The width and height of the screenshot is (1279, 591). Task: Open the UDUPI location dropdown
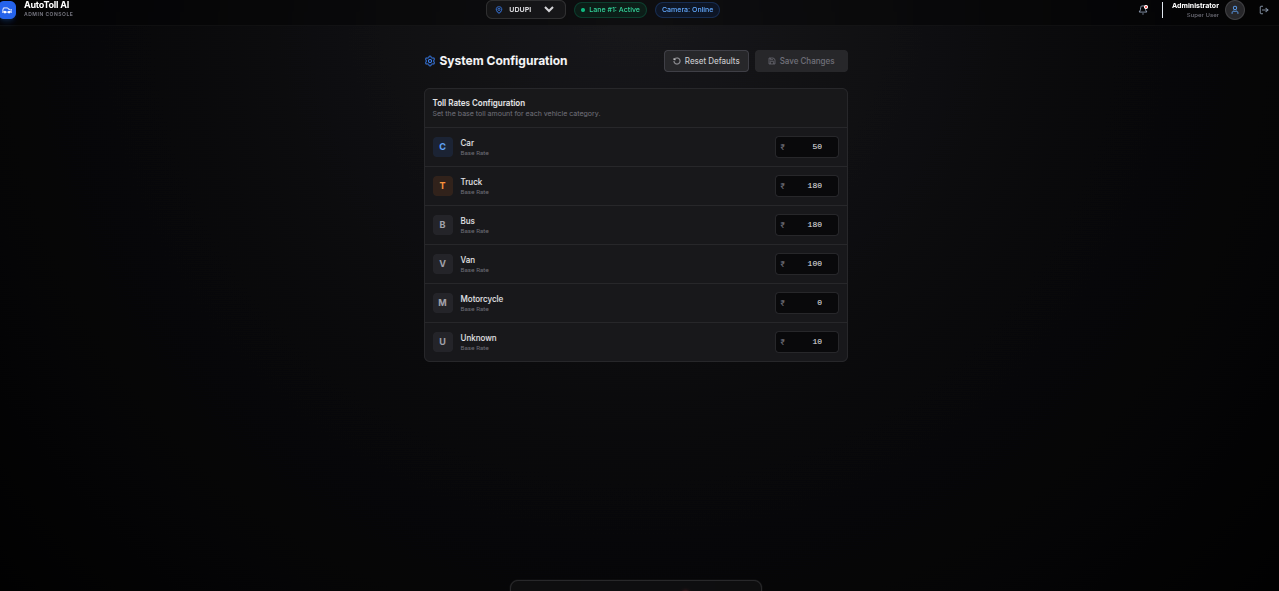point(526,9)
